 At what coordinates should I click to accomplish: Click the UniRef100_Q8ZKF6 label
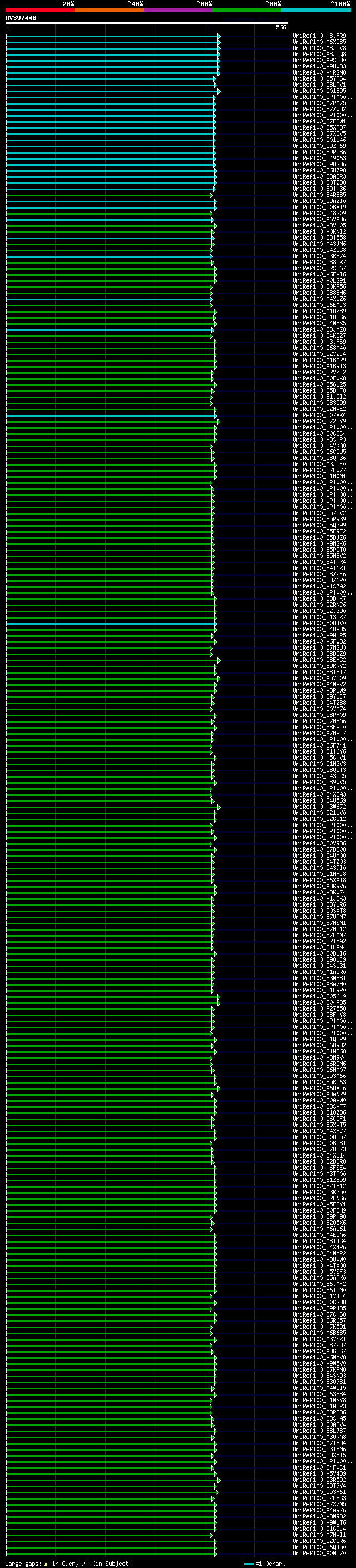(x=319, y=574)
